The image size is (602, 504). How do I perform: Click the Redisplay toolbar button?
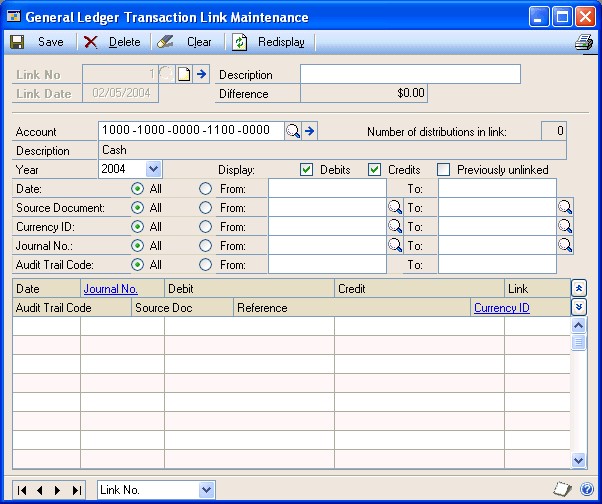(268, 42)
